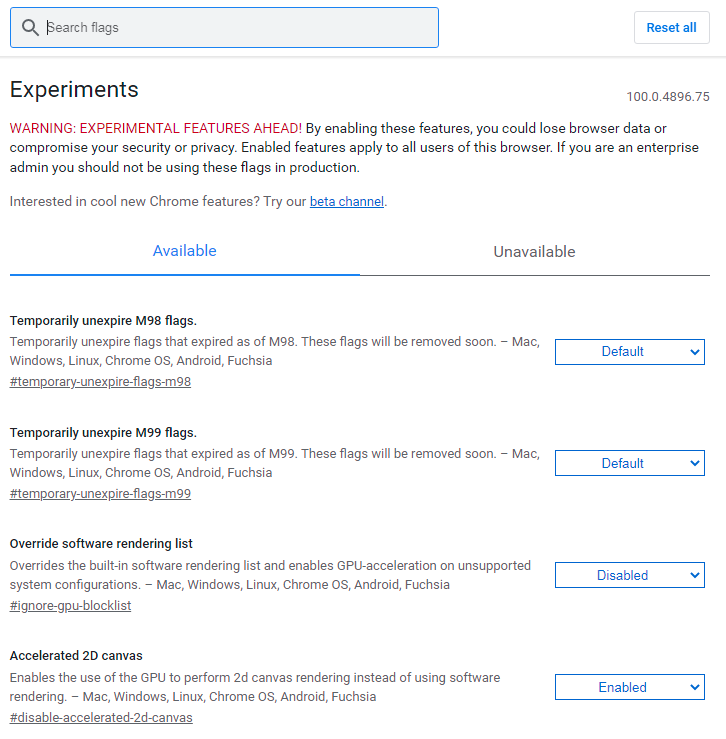Expand the Override software rendering list dropdown
The height and width of the screenshot is (739, 726).
(x=629, y=576)
